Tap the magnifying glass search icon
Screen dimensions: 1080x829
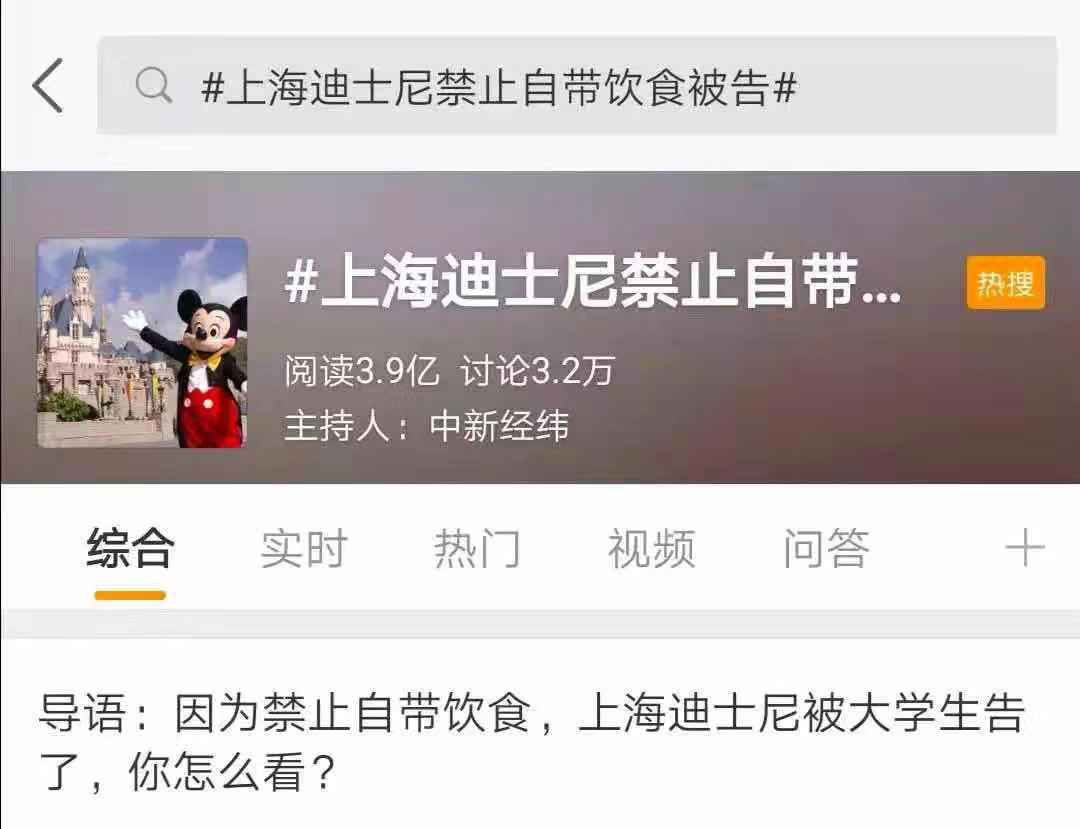point(153,86)
